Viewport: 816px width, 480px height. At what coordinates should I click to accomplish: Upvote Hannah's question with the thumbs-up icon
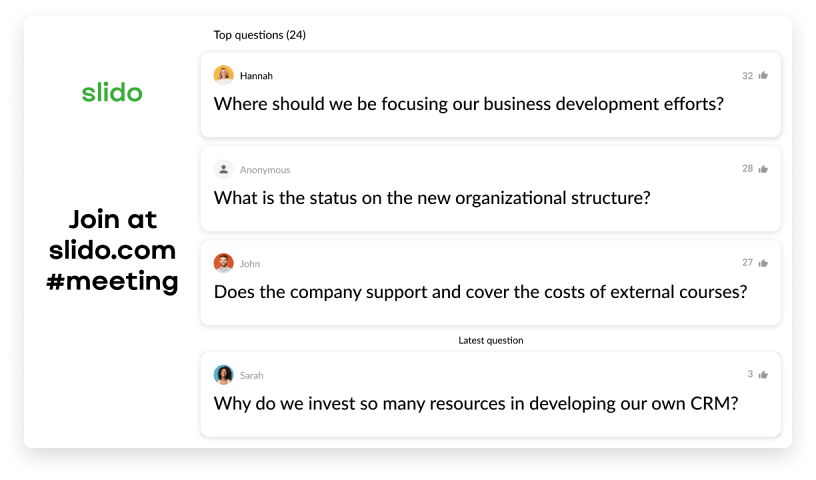pos(763,75)
